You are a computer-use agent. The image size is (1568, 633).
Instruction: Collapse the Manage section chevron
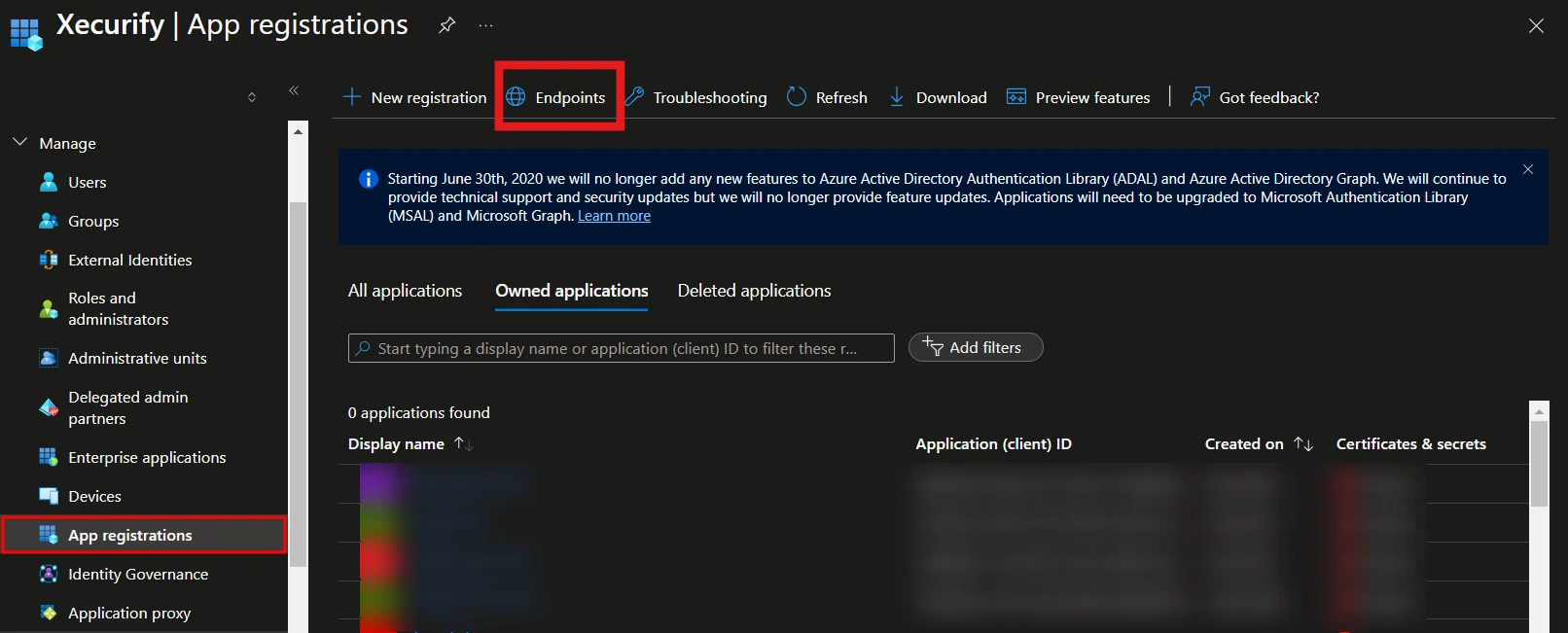19,142
